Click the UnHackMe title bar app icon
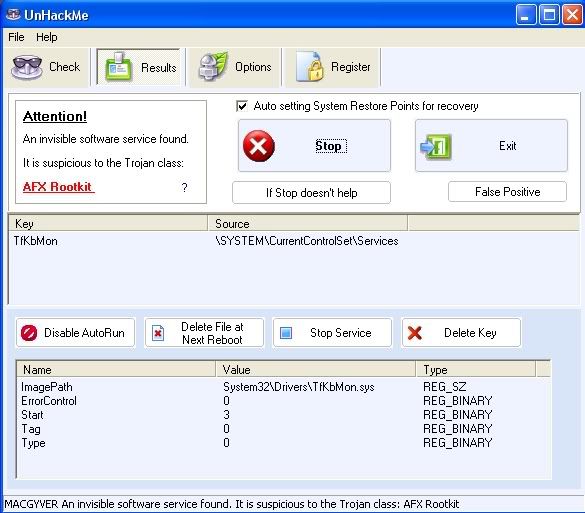This screenshot has width=585, height=513. (x=13, y=15)
